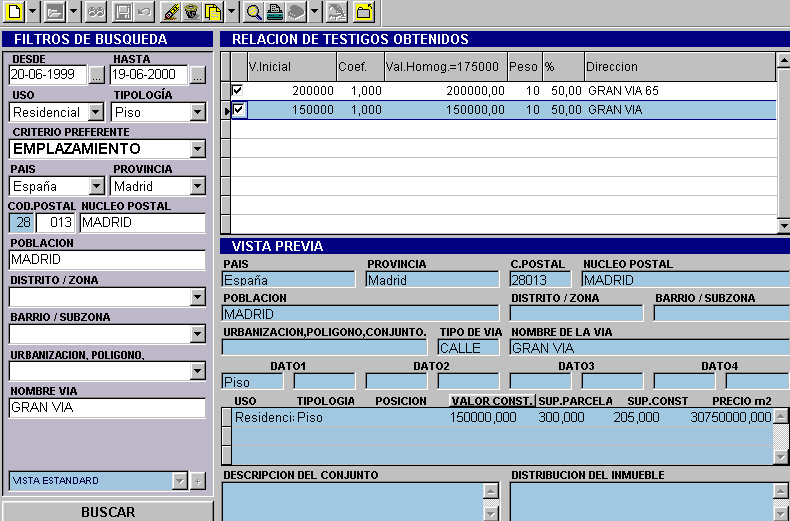Open the TIPOLOGÍA Piso dropdown

[198, 112]
